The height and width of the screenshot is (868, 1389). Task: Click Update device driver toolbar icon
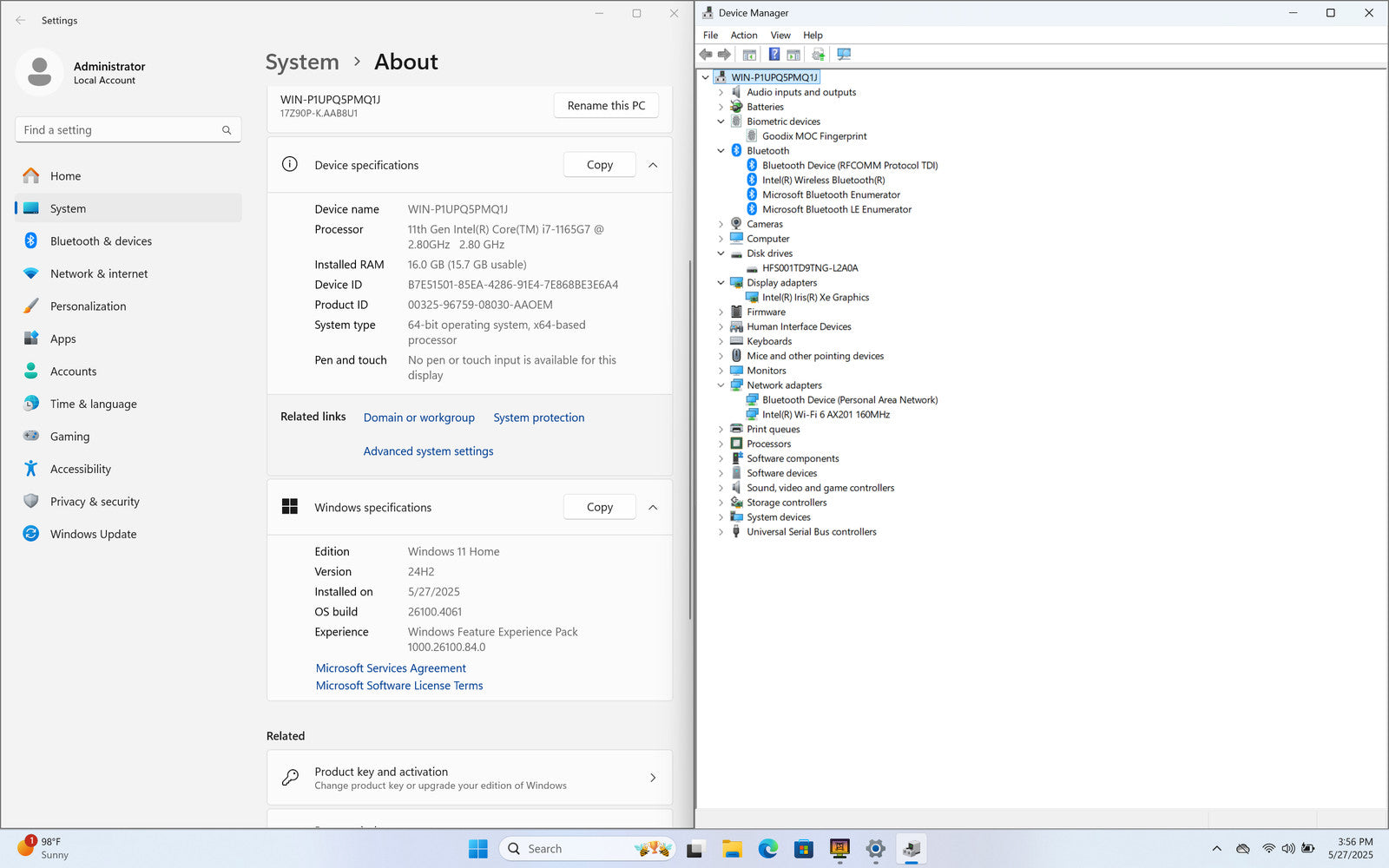pos(818,55)
